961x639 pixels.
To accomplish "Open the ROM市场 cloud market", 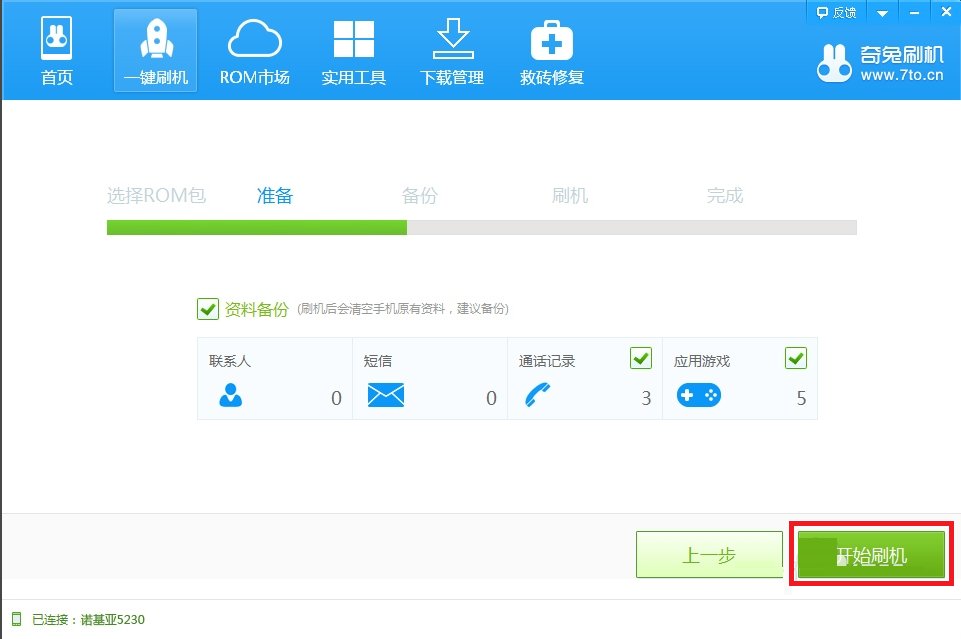I will tap(254, 48).
